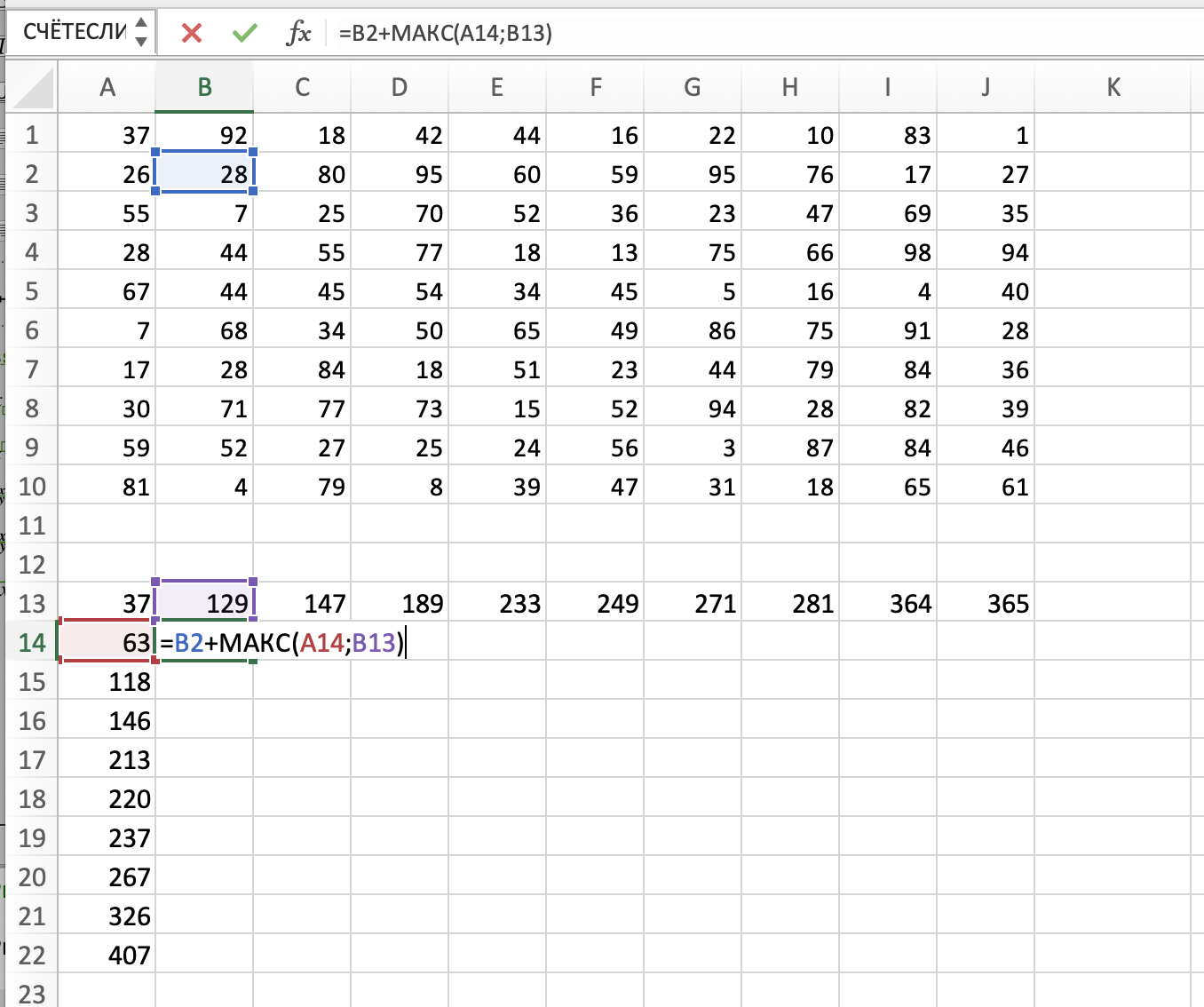Screen dimensions: 1204x1007
Task: Select column K header
Action: pyautogui.click(x=1113, y=87)
